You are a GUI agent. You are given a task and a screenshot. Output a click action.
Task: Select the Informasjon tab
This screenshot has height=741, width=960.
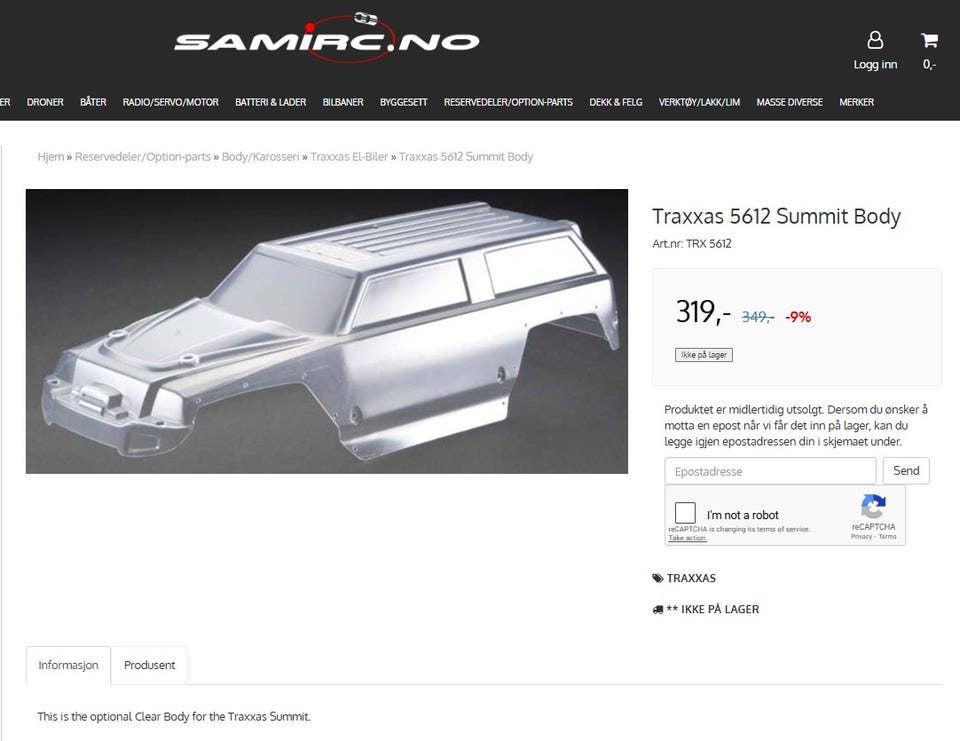coord(68,665)
